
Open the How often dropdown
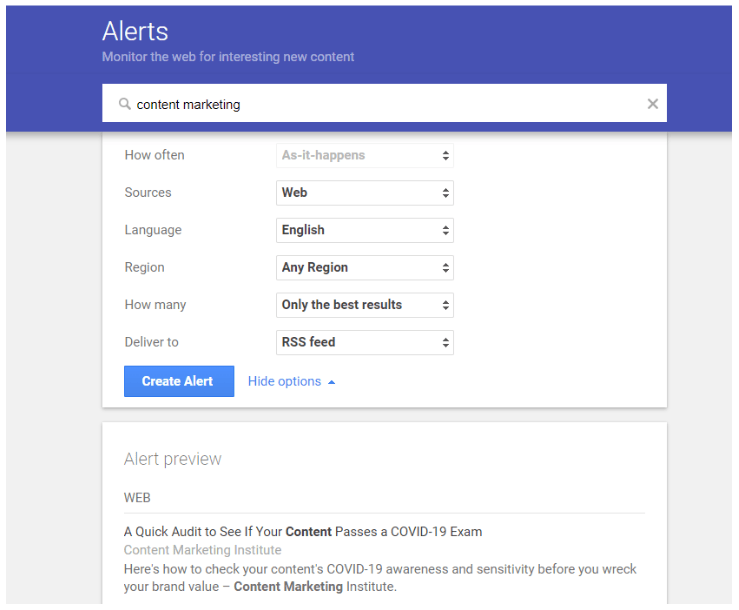[x=364, y=156]
